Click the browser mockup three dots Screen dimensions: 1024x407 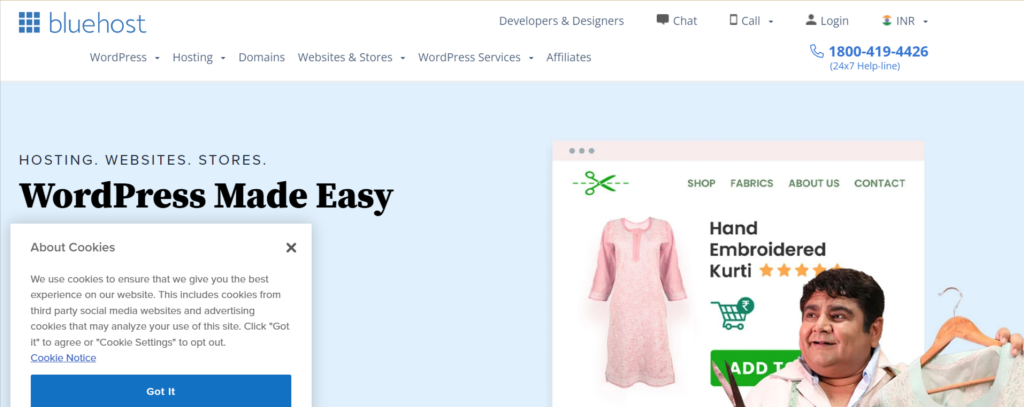581,151
